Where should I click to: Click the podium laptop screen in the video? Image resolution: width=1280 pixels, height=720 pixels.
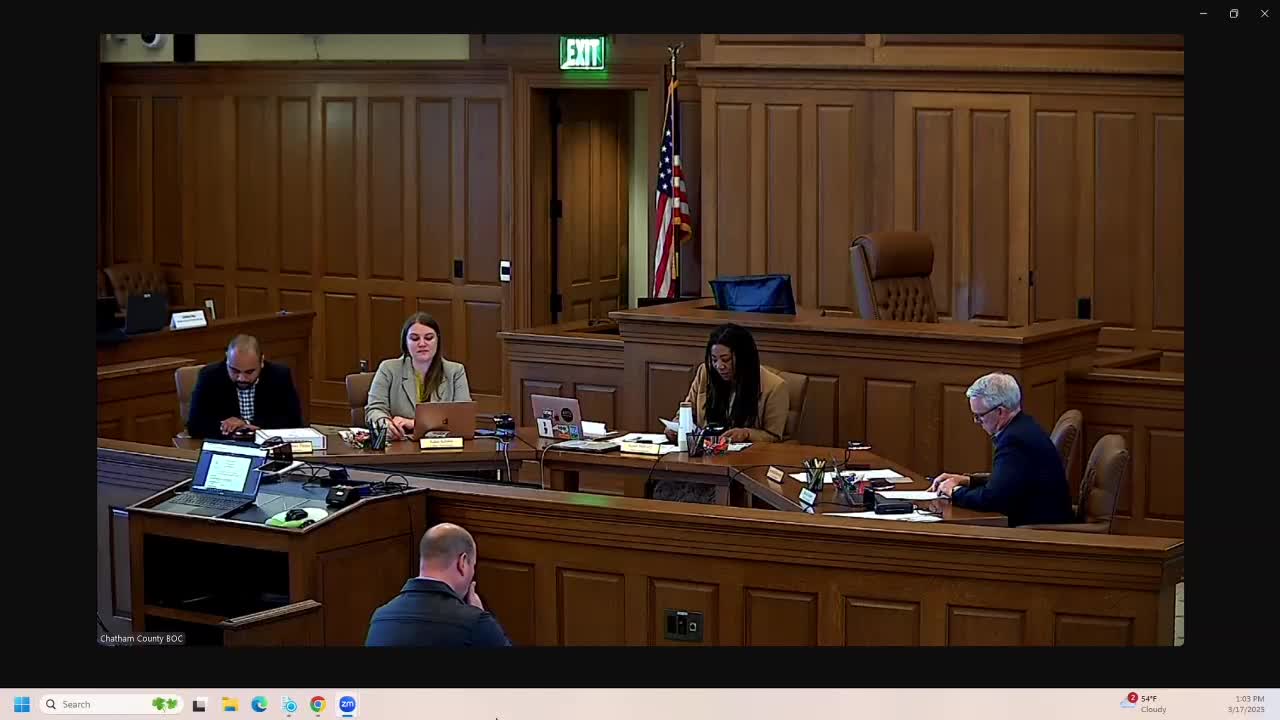pos(226,471)
